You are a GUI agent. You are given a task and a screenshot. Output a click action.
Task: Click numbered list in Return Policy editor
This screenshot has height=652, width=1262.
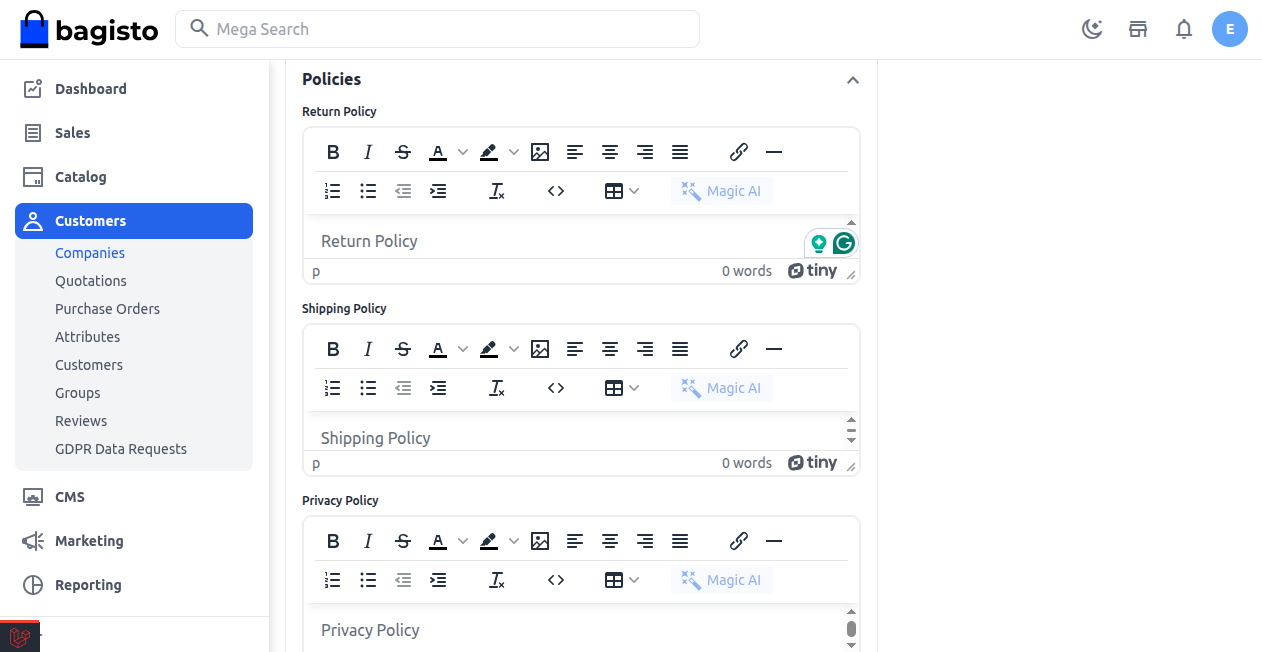(333, 191)
